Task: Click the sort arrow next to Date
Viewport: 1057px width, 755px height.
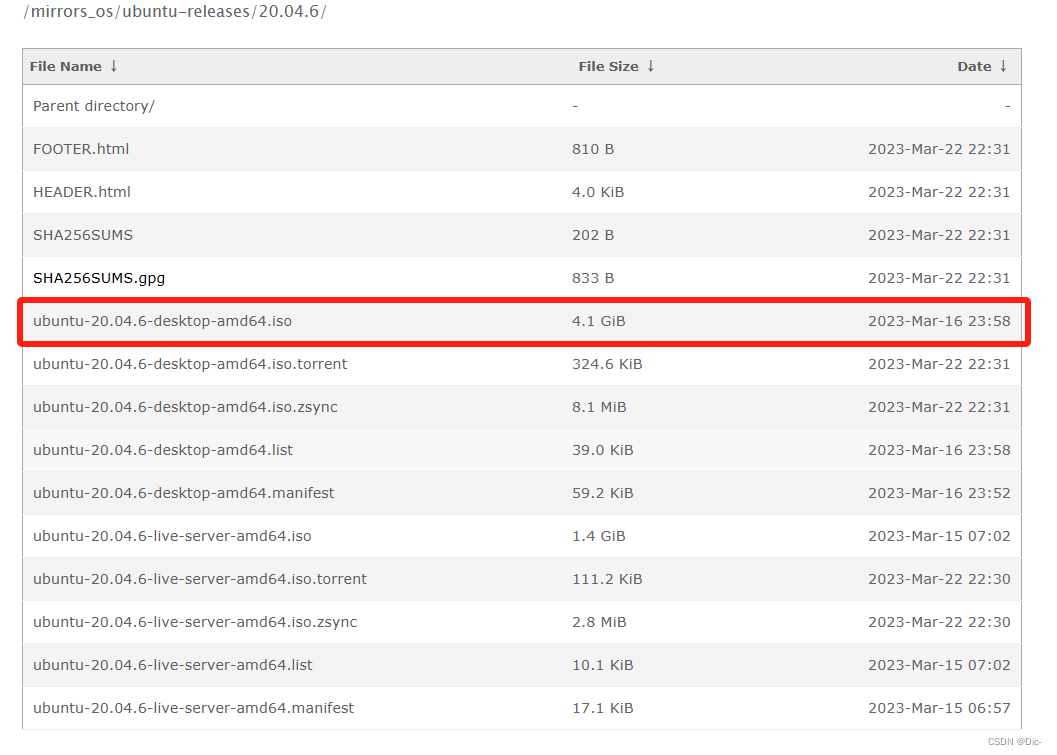Action: pos(1003,66)
